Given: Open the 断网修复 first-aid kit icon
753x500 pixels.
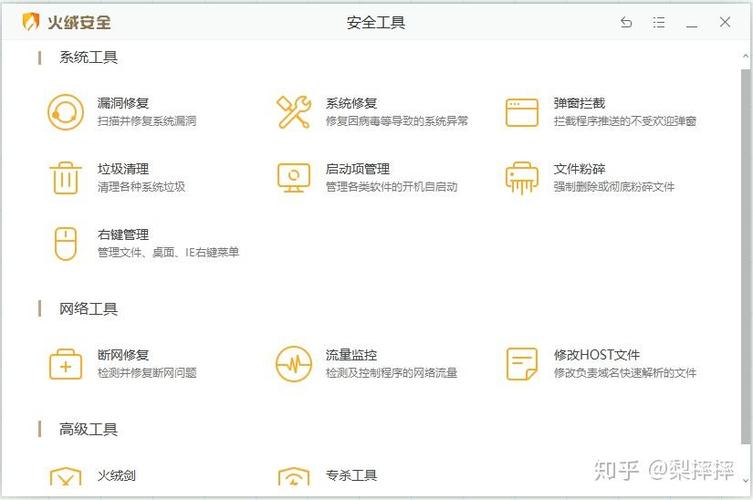Looking at the screenshot, I should coord(65,364).
